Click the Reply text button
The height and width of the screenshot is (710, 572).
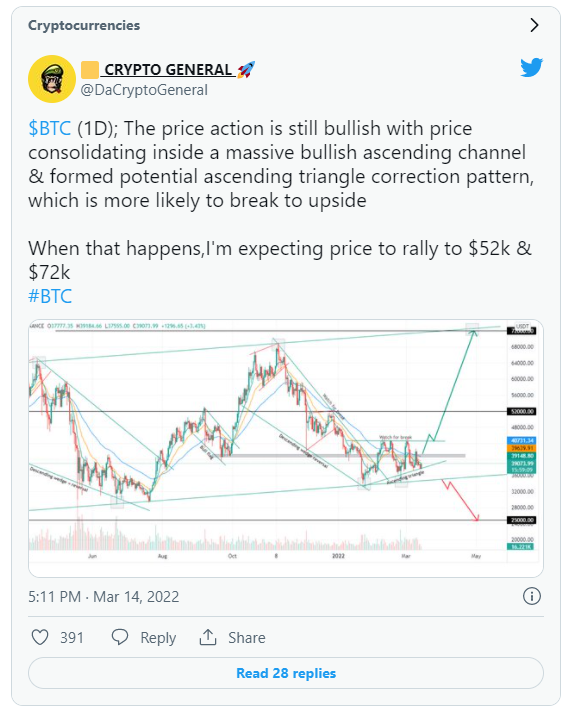click(158, 638)
